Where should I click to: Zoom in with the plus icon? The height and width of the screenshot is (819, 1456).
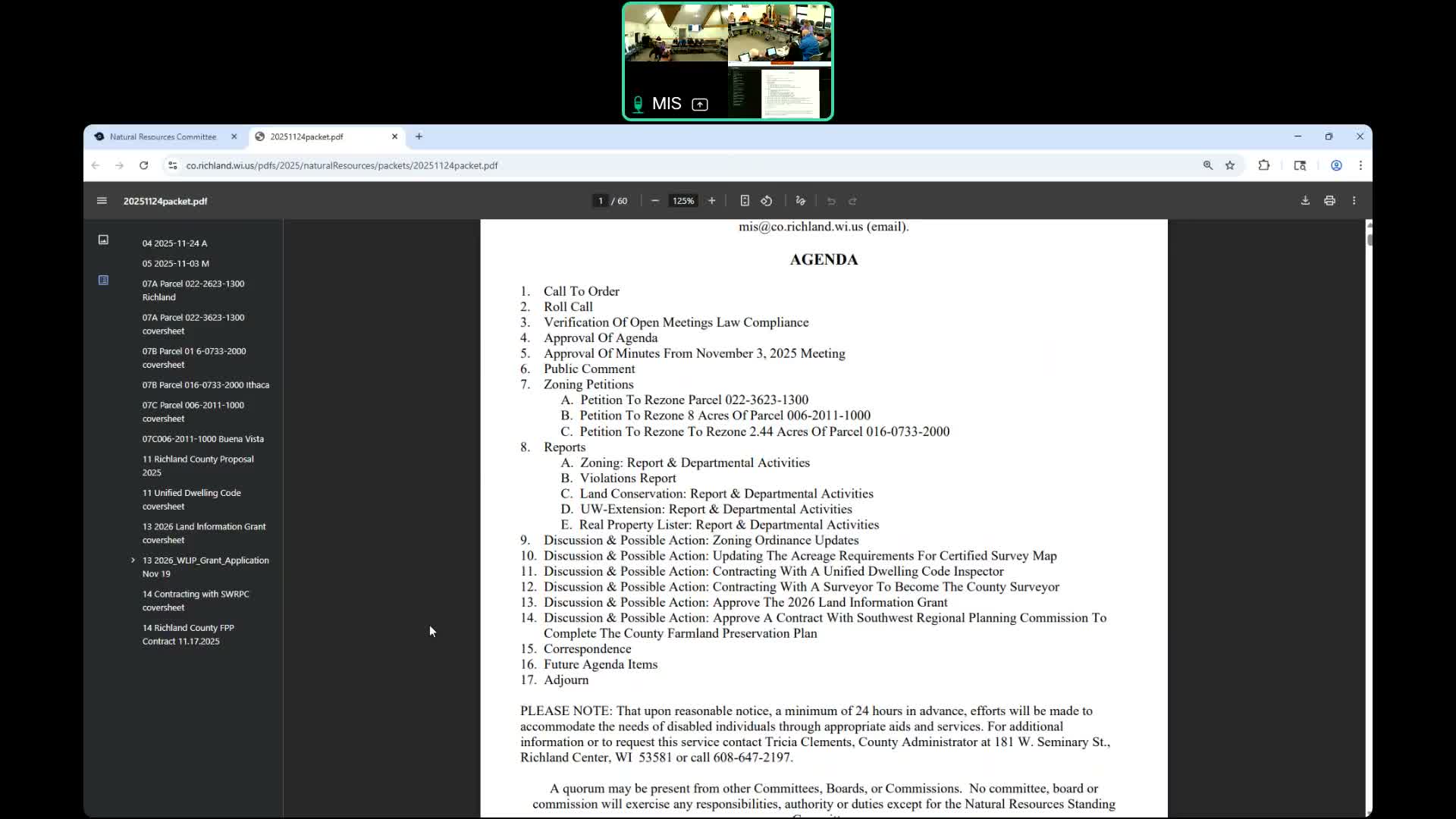[711, 201]
